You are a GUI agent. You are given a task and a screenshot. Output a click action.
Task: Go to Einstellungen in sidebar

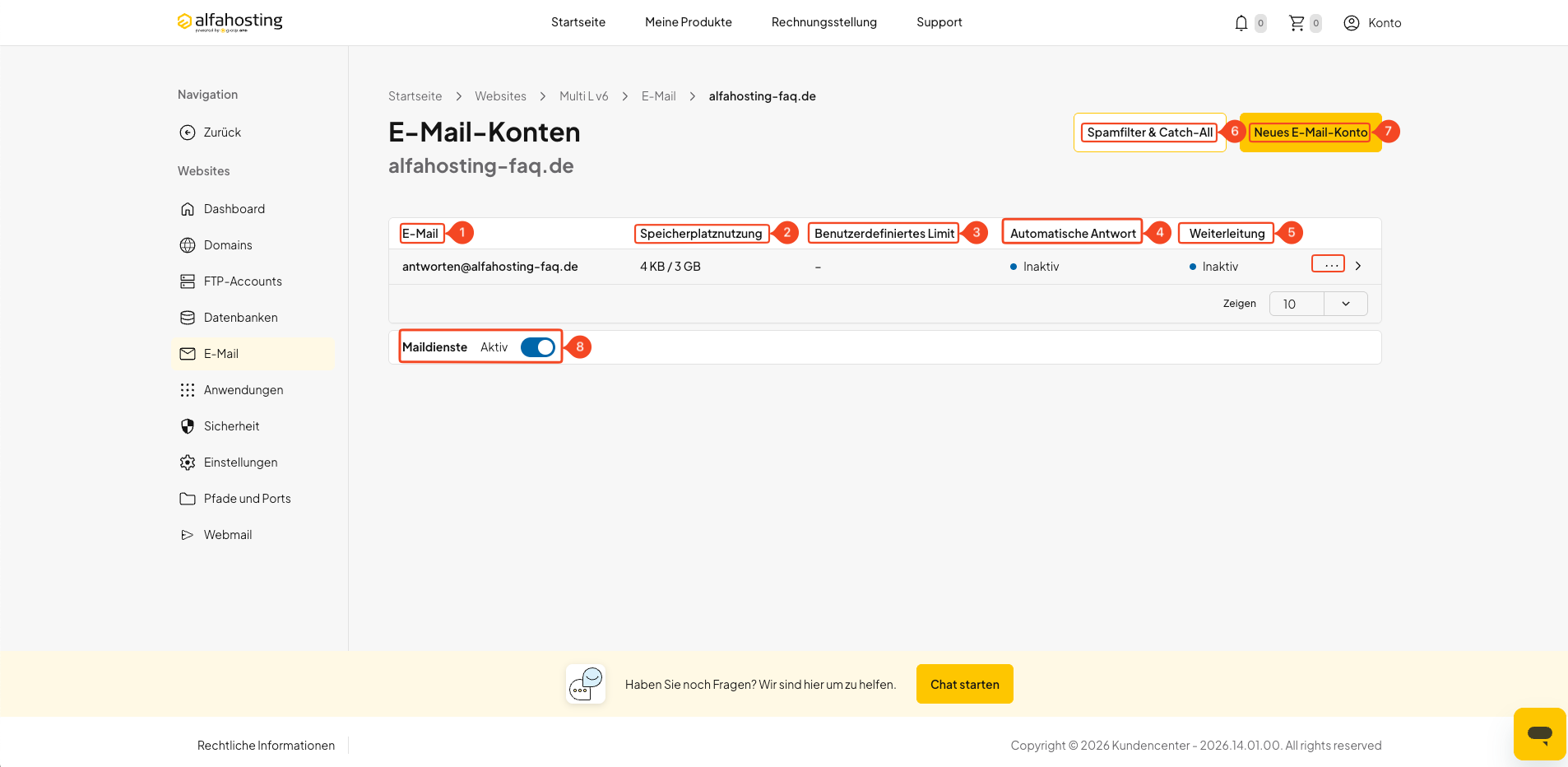[241, 463]
